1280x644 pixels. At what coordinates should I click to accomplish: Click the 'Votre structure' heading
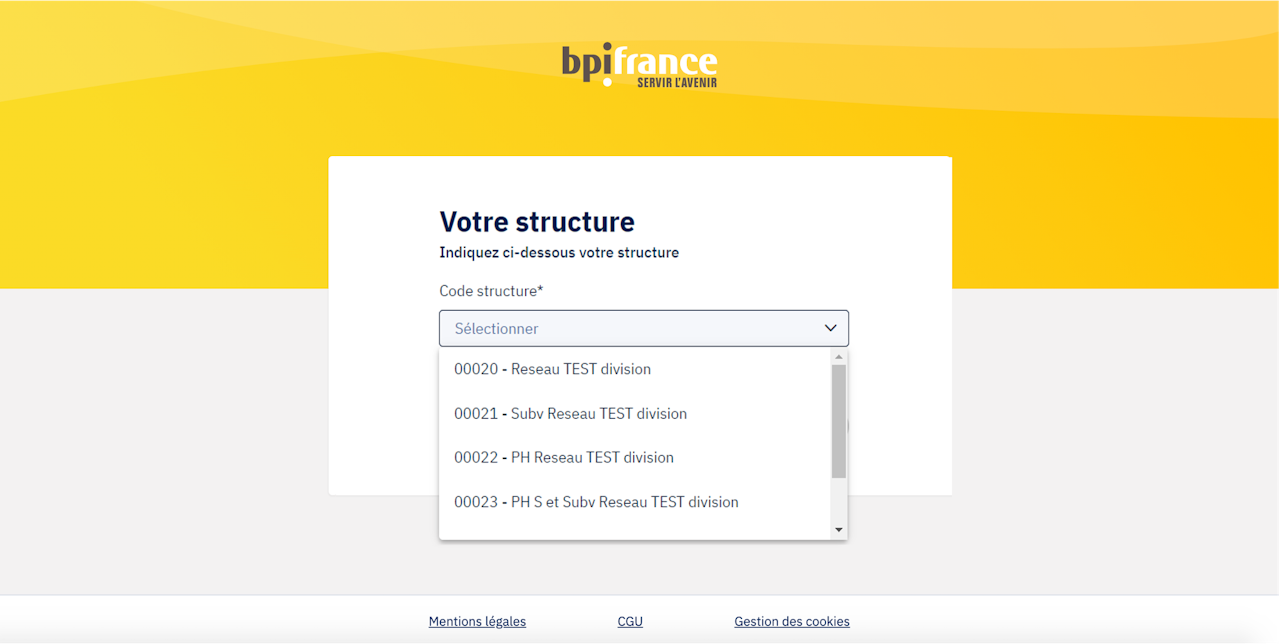[x=537, y=221]
